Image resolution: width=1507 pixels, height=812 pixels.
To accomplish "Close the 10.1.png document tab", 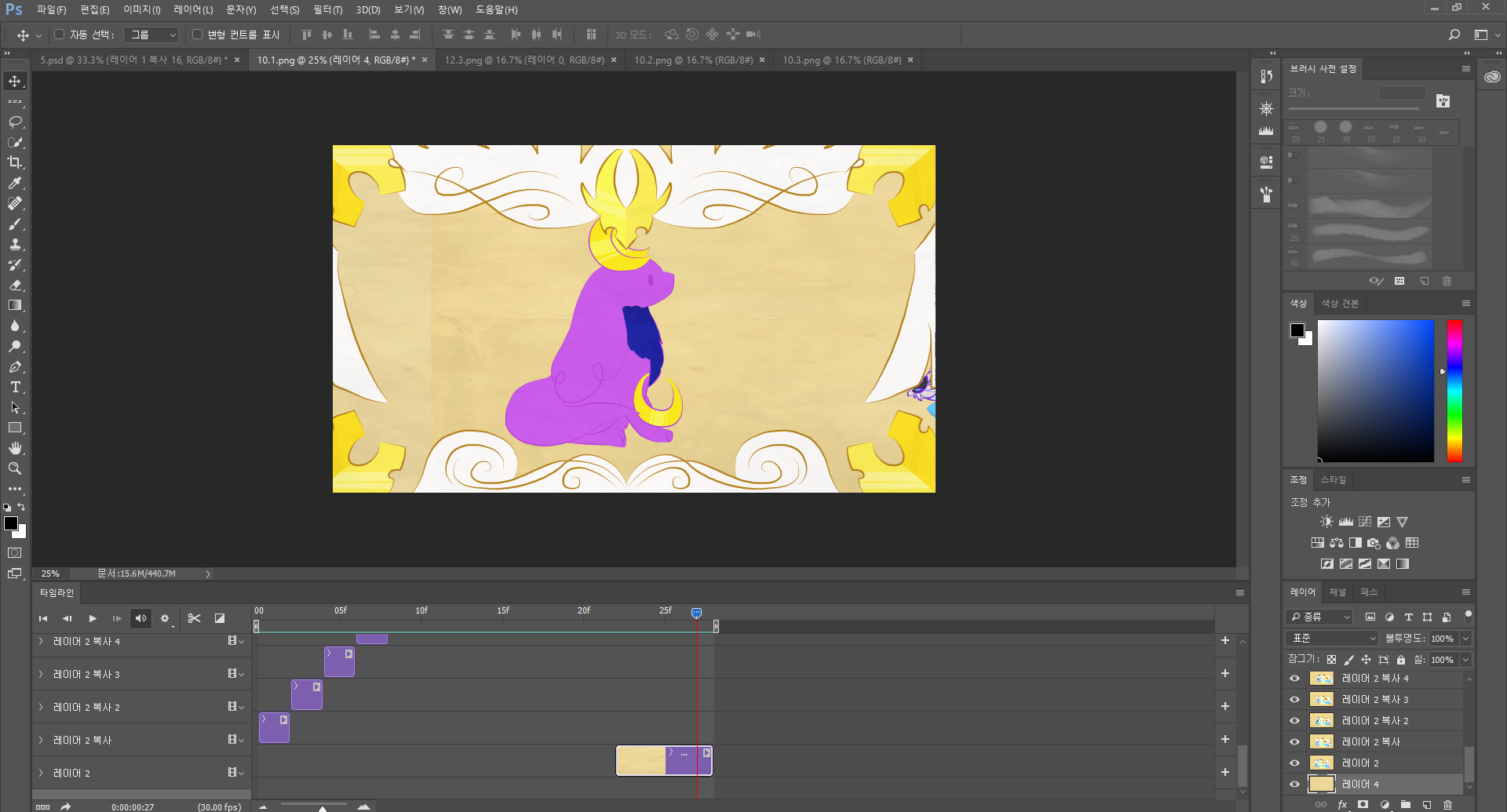I will coord(425,60).
